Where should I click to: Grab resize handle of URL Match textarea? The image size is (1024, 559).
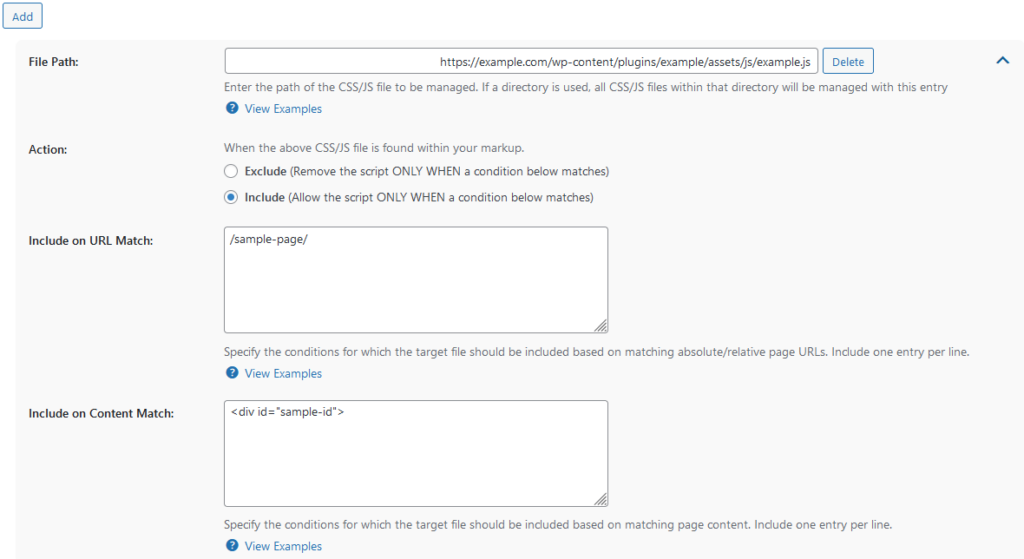pyautogui.click(x=601, y=326)
